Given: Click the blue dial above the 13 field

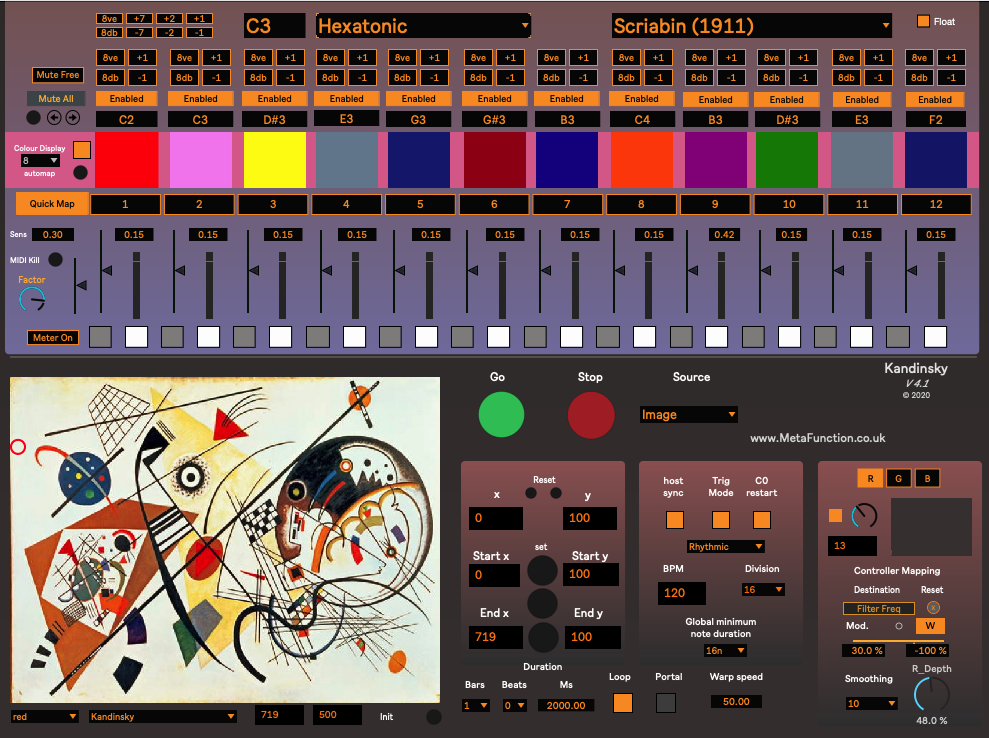Looking at the screenshot, I should pyautogui.click(x=864, y=516).
